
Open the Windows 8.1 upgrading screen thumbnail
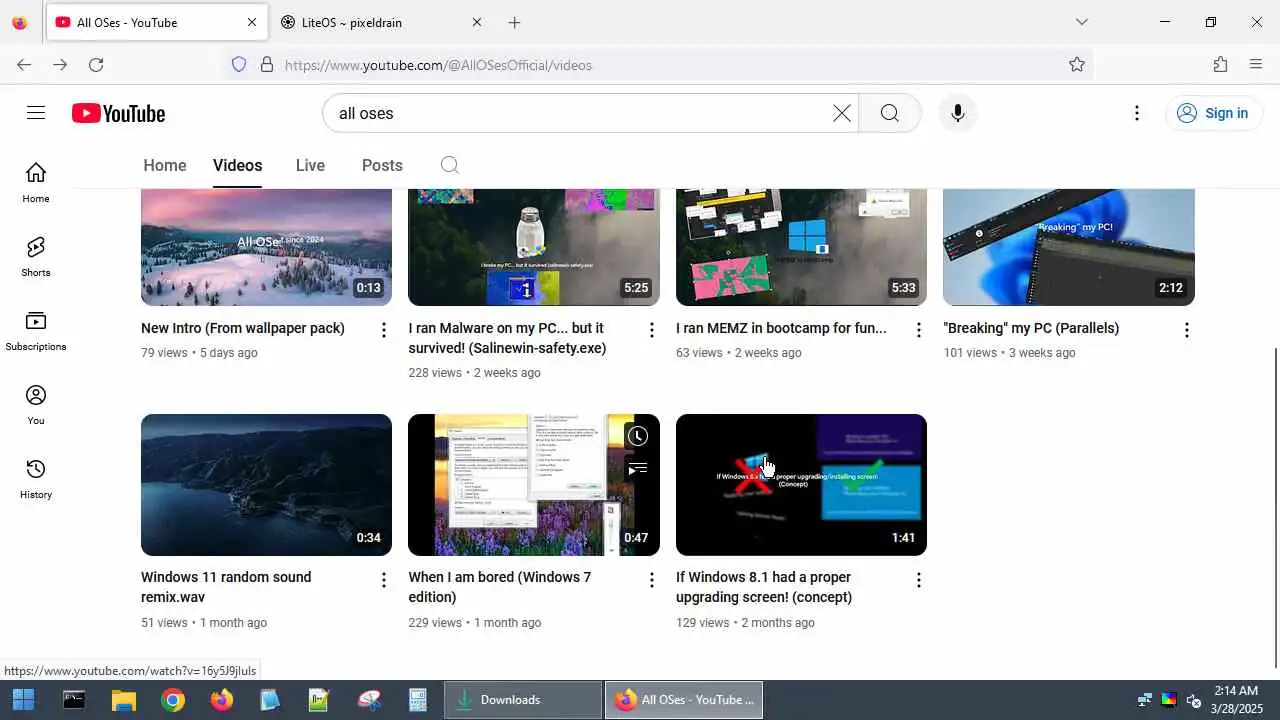coord(801,485)
